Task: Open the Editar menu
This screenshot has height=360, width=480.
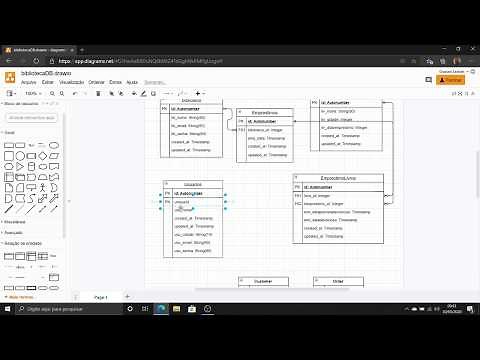Action: pos(48,82)
